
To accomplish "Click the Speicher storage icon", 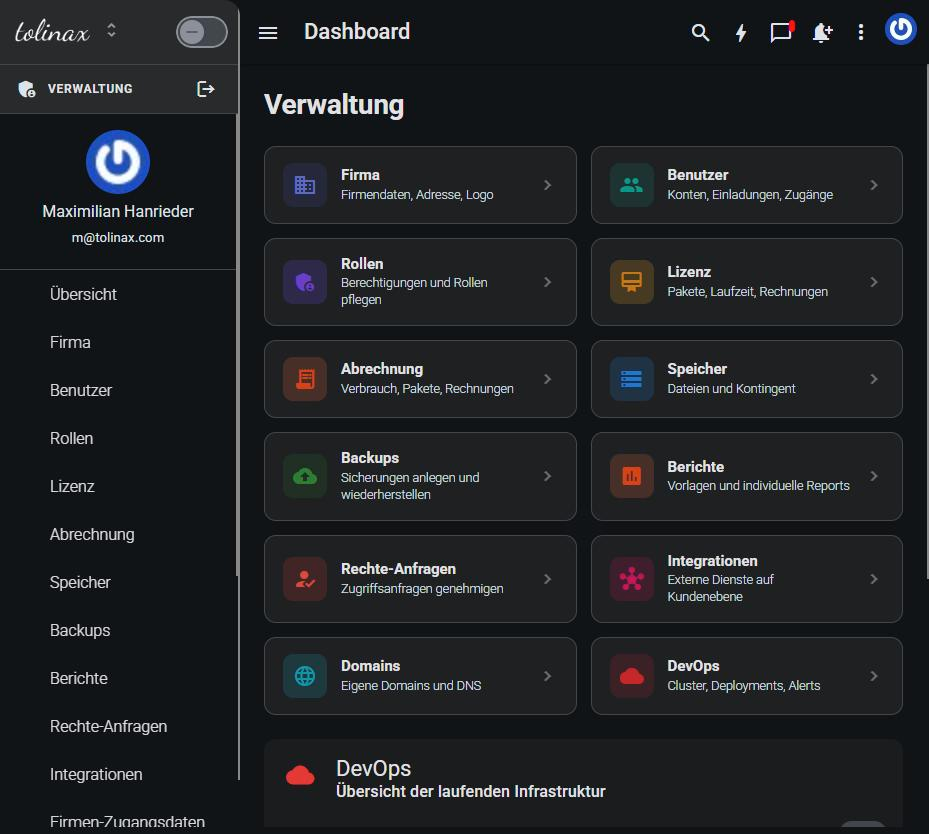I will [x=632, y=379].
